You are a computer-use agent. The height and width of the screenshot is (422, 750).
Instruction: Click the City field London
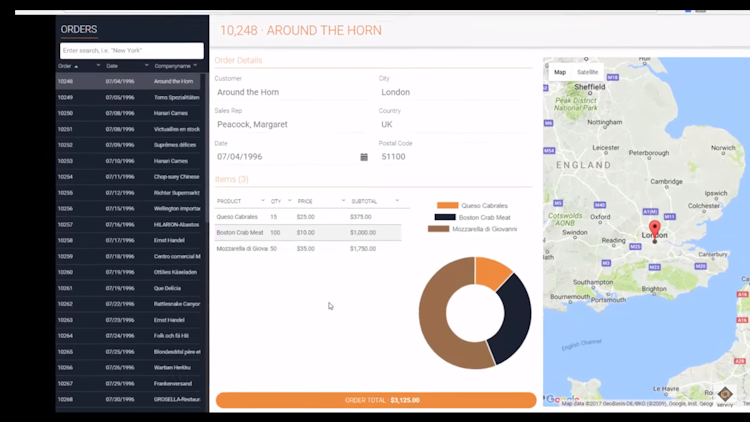pyautogui.click(x=455, y=92)
